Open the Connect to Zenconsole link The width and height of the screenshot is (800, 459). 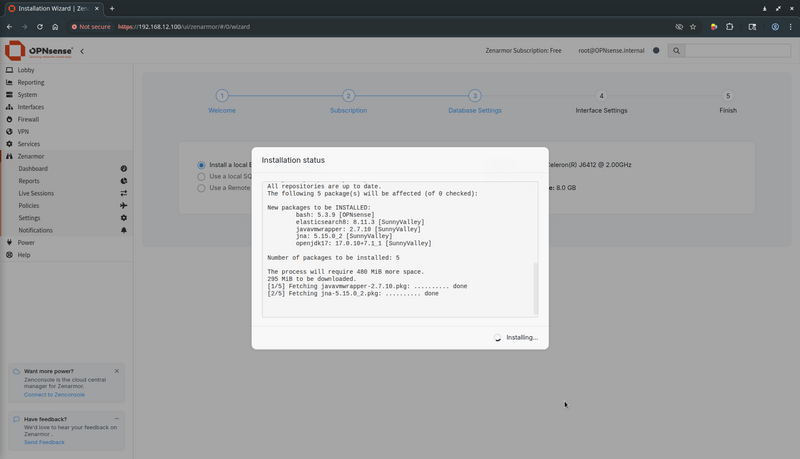pos(55,395)
